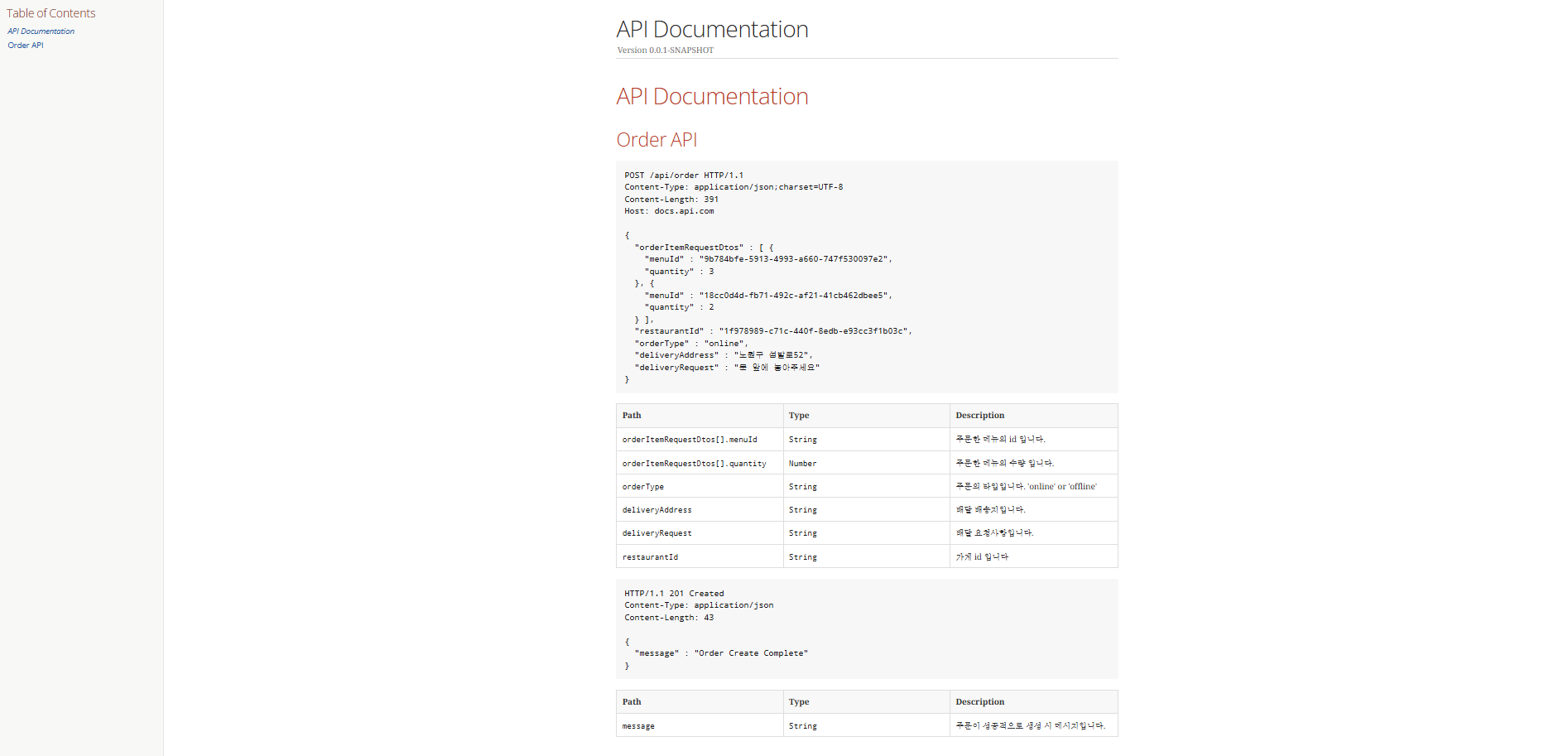Select the restaurantId value in the request body
Screen dimensions: 1568x756
pos(815,330)
